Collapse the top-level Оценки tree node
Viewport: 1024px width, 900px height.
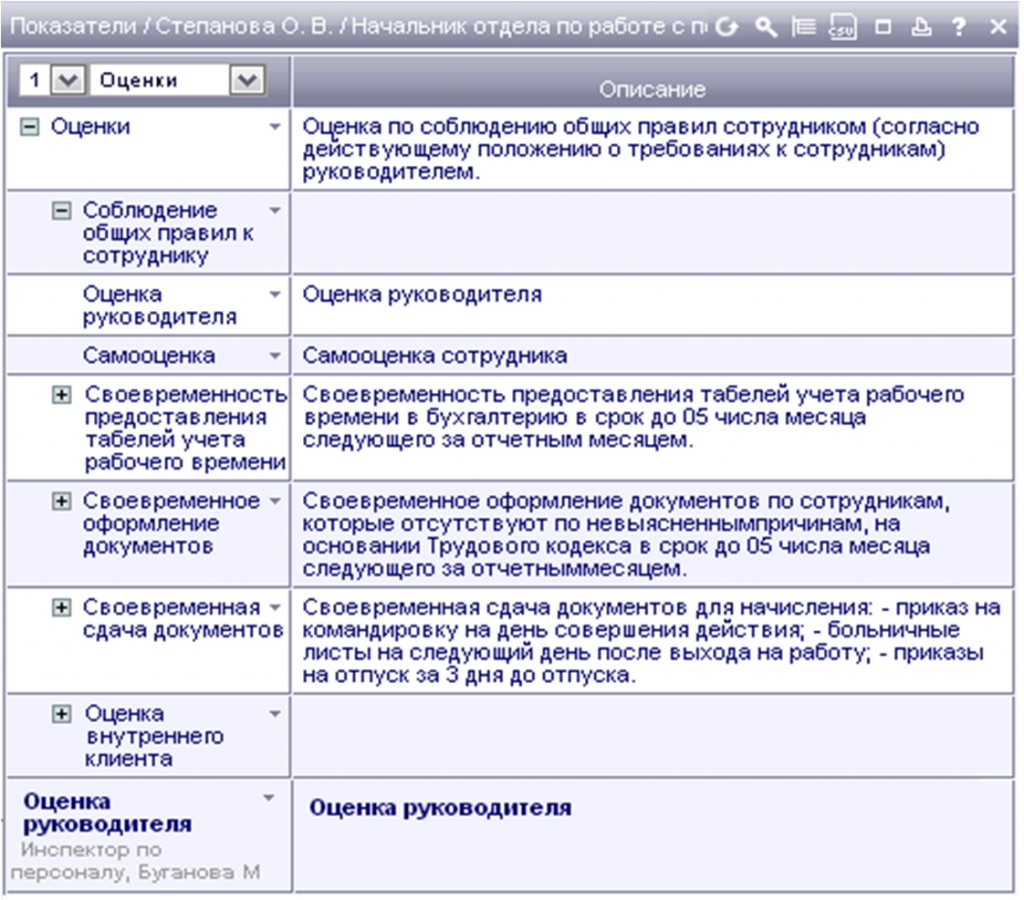coord(29,127)
